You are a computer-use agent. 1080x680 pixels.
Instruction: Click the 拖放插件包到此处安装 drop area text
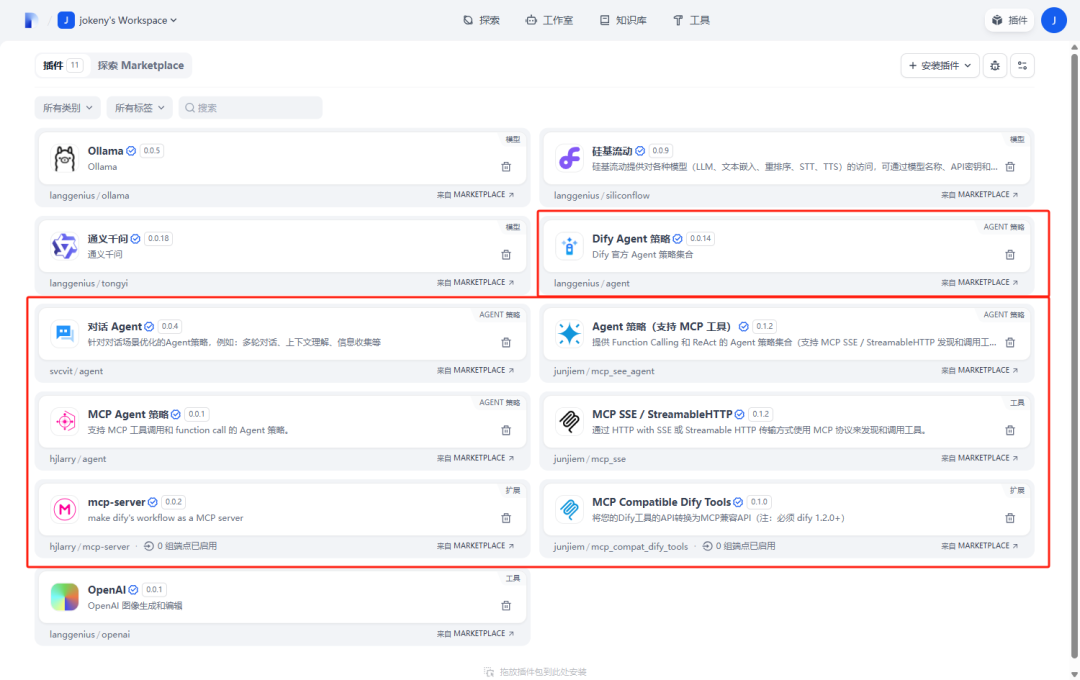point(543,672)
